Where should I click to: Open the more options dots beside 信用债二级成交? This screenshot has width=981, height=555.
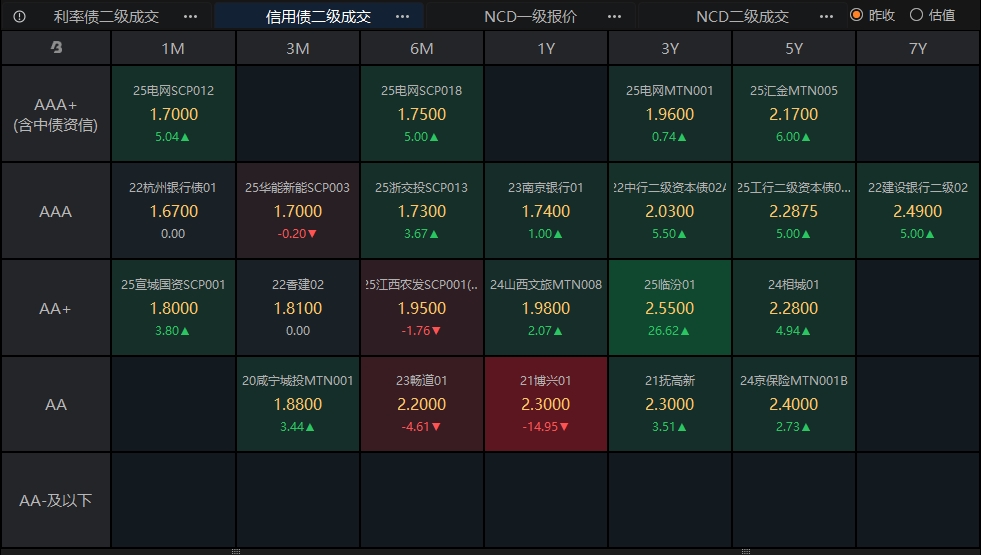[x=402, y=16]
